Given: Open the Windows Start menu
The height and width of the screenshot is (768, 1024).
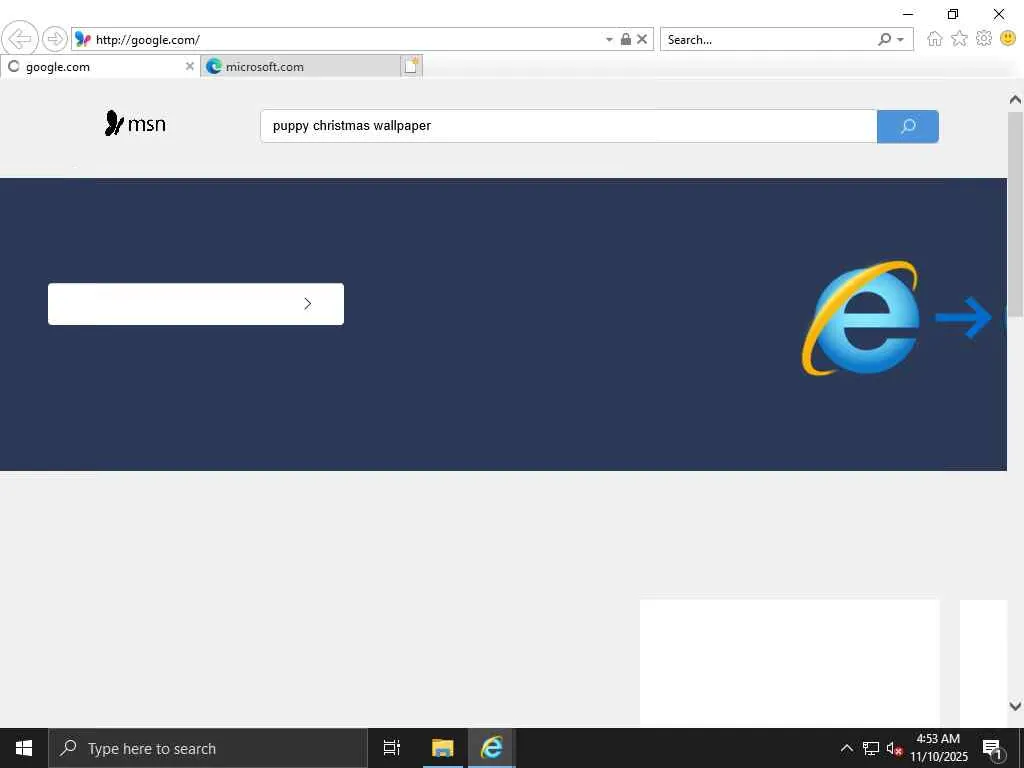Looking at the screenshot, I should pos(24,748).
